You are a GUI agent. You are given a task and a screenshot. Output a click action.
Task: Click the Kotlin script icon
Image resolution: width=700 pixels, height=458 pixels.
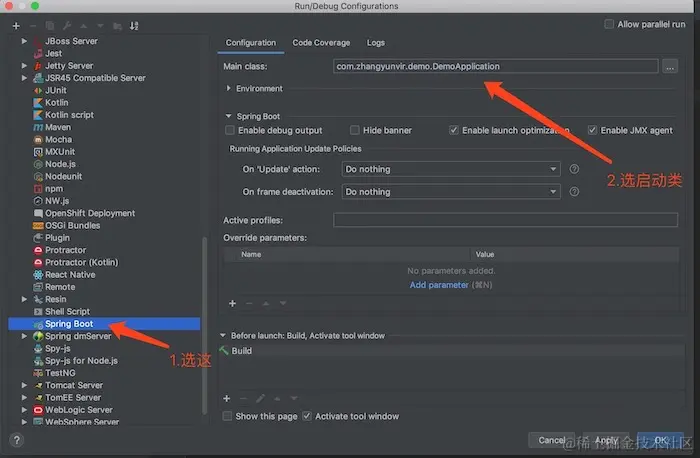coord(38,115)
